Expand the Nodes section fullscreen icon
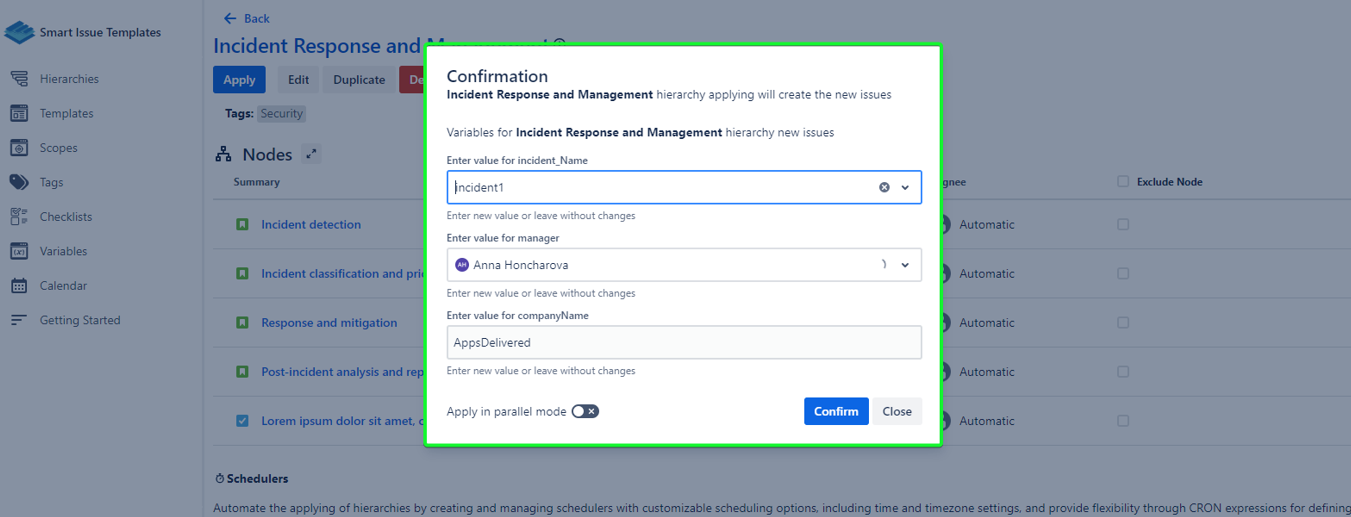Viewport: 1351px width, 517px height. click(x=311, y=154)
